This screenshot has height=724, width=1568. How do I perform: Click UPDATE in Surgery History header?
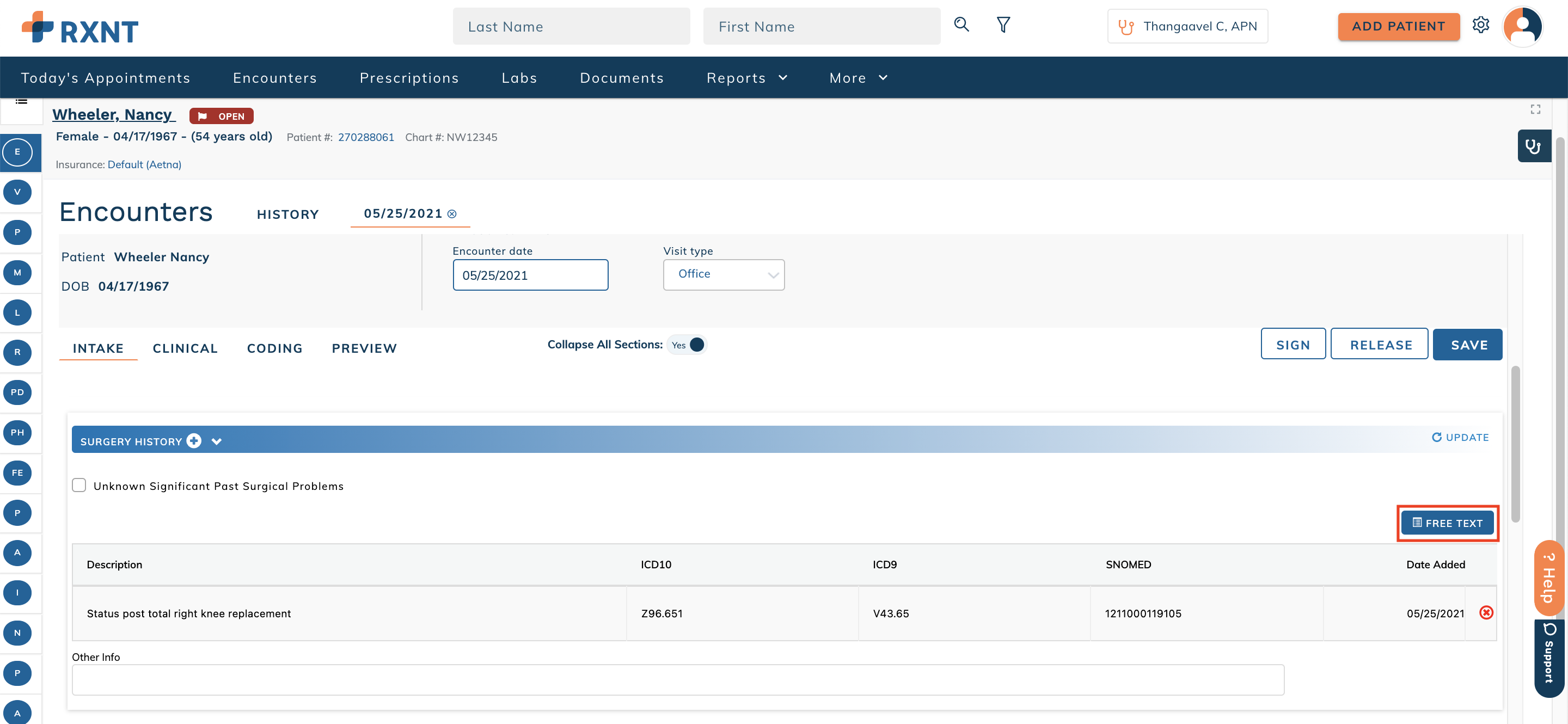1460,437
